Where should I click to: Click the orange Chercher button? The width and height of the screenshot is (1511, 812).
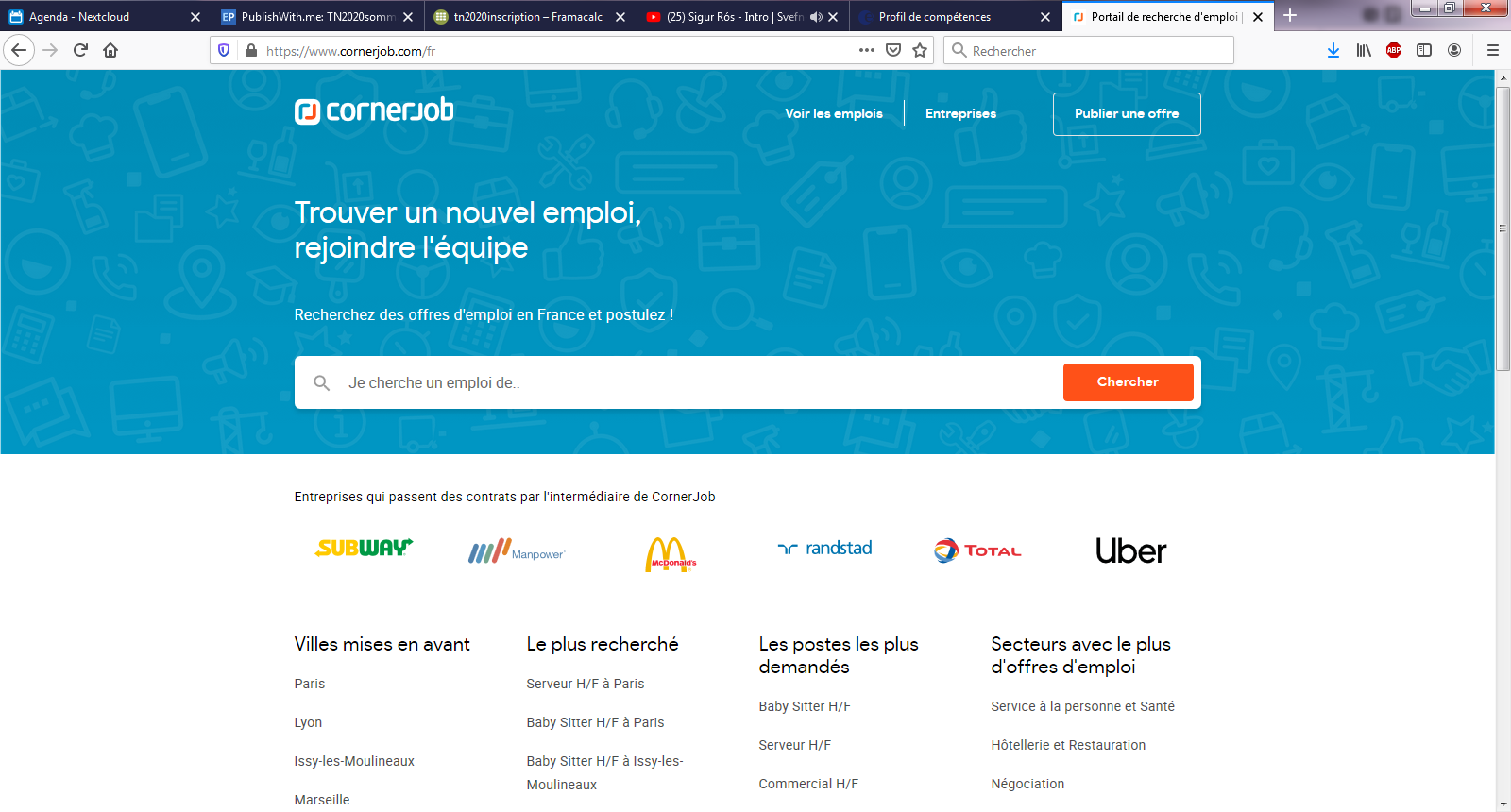[x=1128, y=382]
